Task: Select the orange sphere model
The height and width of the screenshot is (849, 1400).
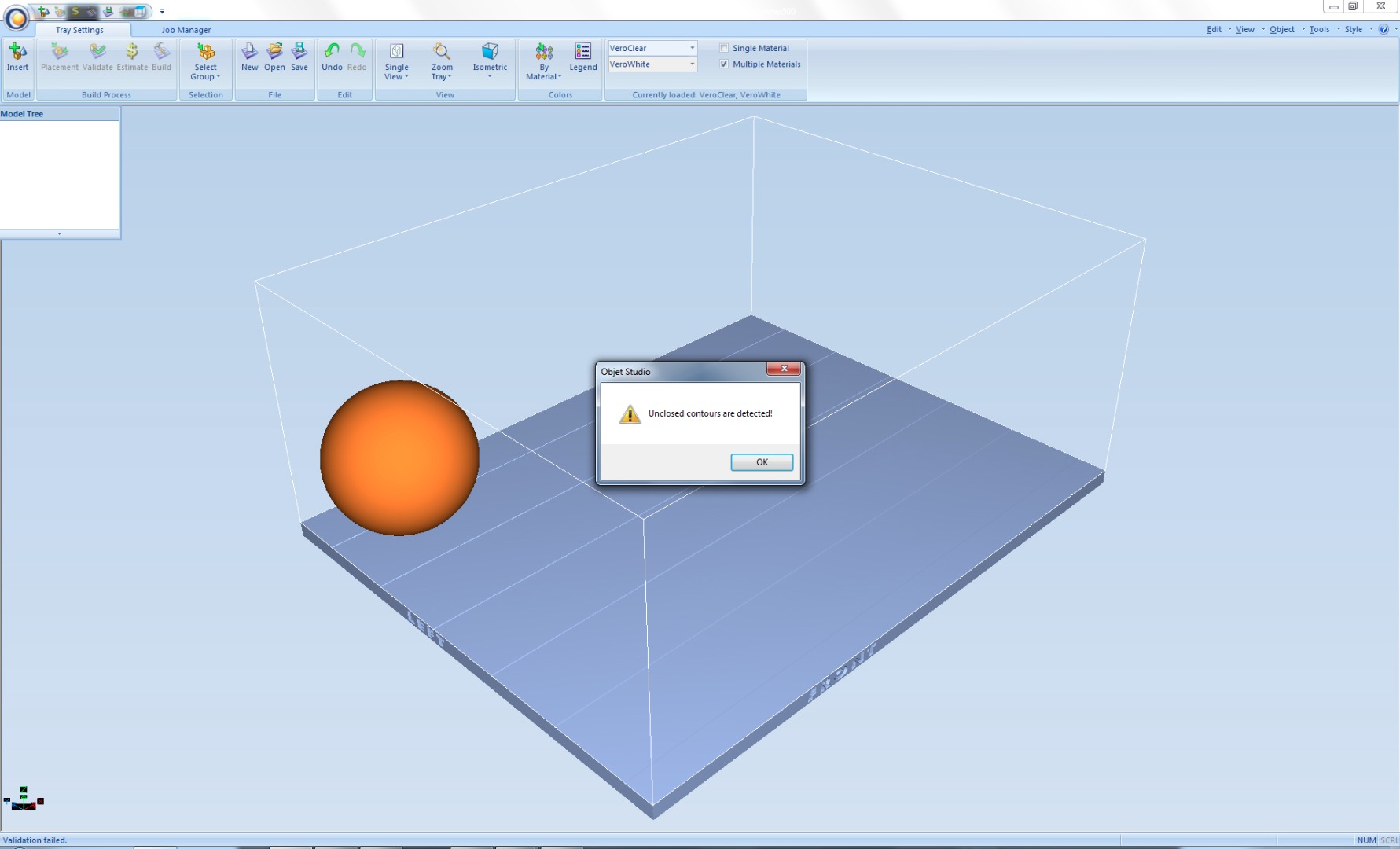Action: click(x=399, y=458)
